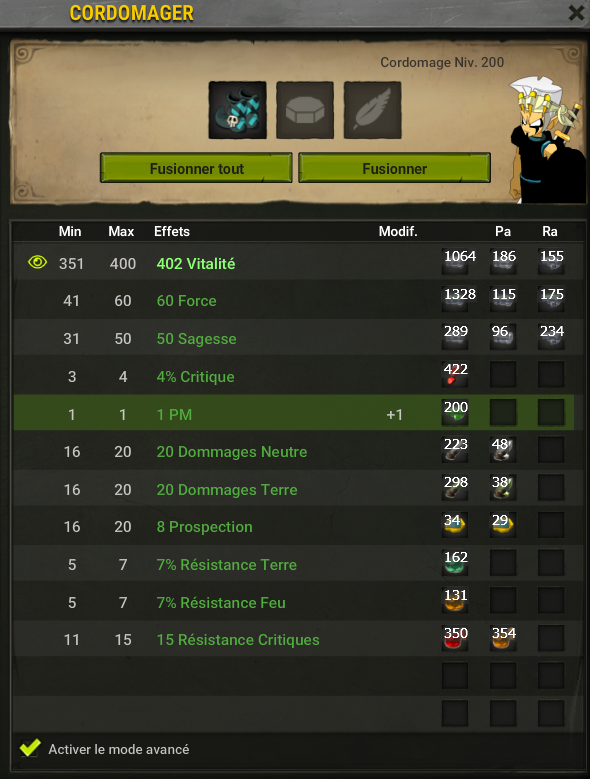Choose the 29 Pa Prospection rune
590x779 pixels.
(503, 526)
